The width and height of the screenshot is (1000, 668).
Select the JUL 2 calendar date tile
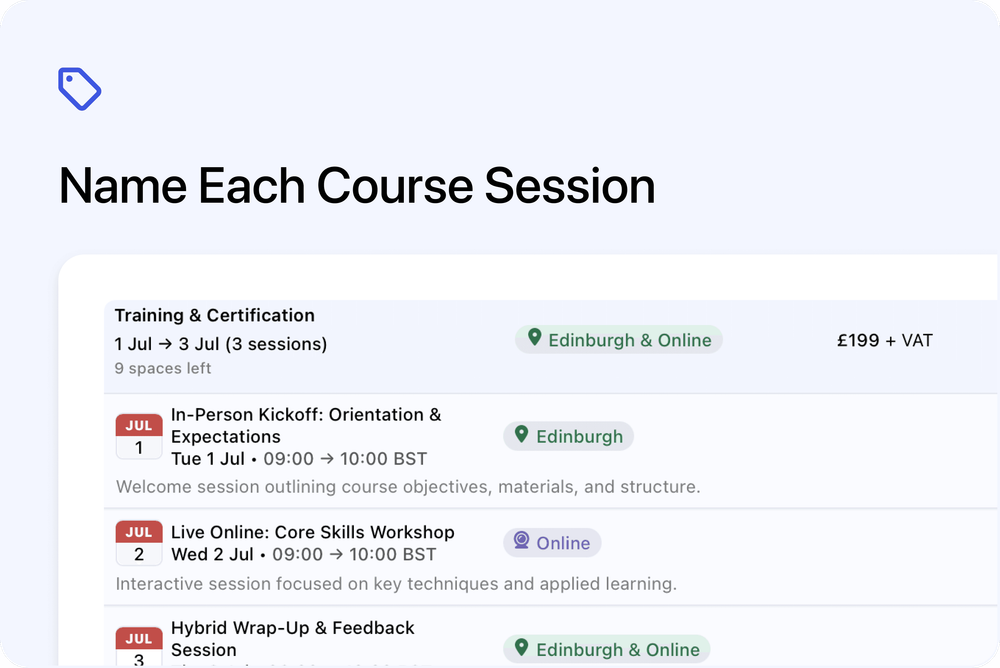click(x=138, y=542)
